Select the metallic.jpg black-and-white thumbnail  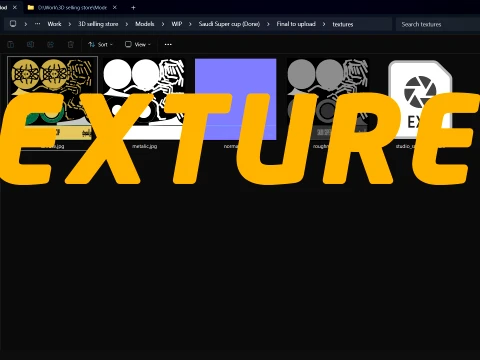tap(144, 99)
